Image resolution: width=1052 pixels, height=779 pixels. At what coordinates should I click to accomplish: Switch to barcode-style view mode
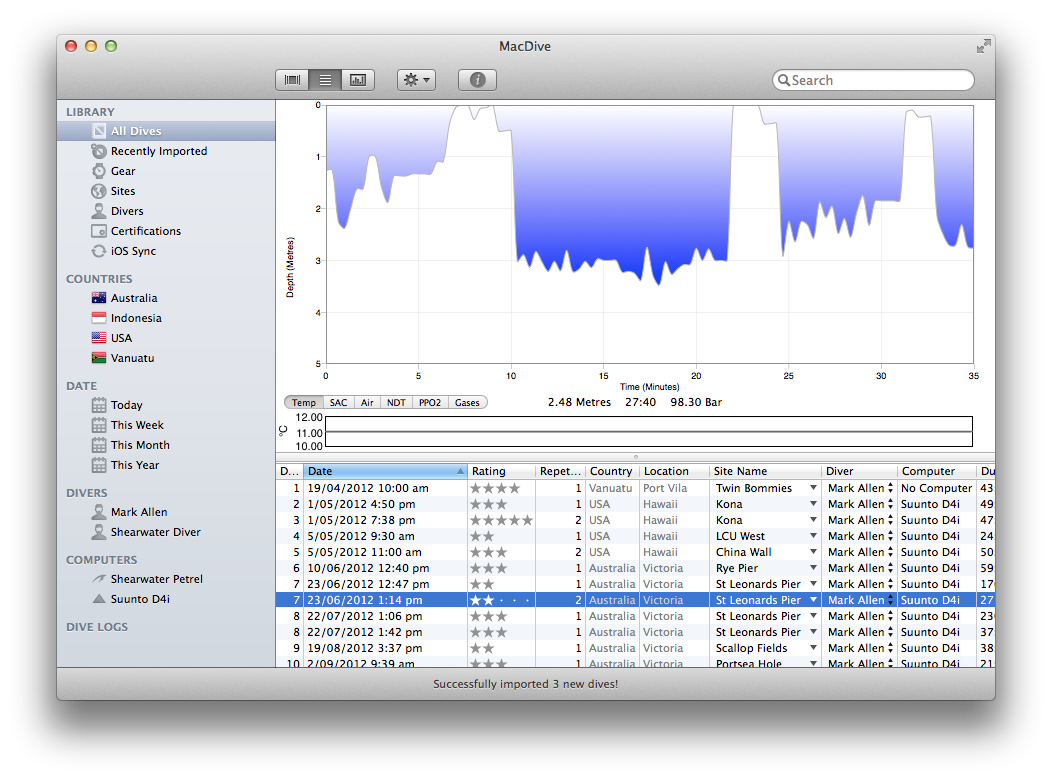(292, 80)
